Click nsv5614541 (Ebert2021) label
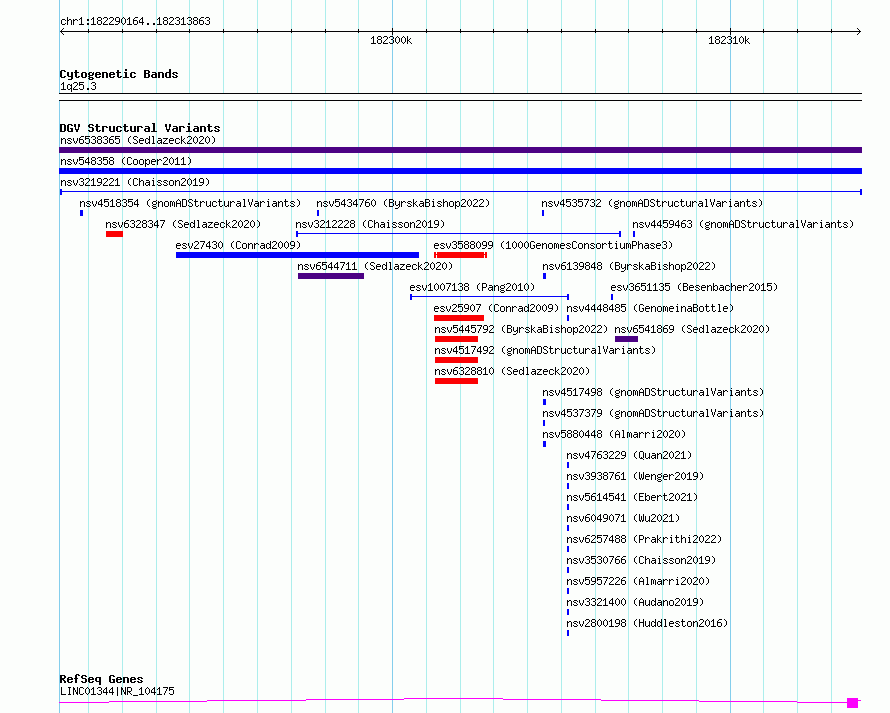The width and height of the screenshot is (890, 713). pos(632,497)
